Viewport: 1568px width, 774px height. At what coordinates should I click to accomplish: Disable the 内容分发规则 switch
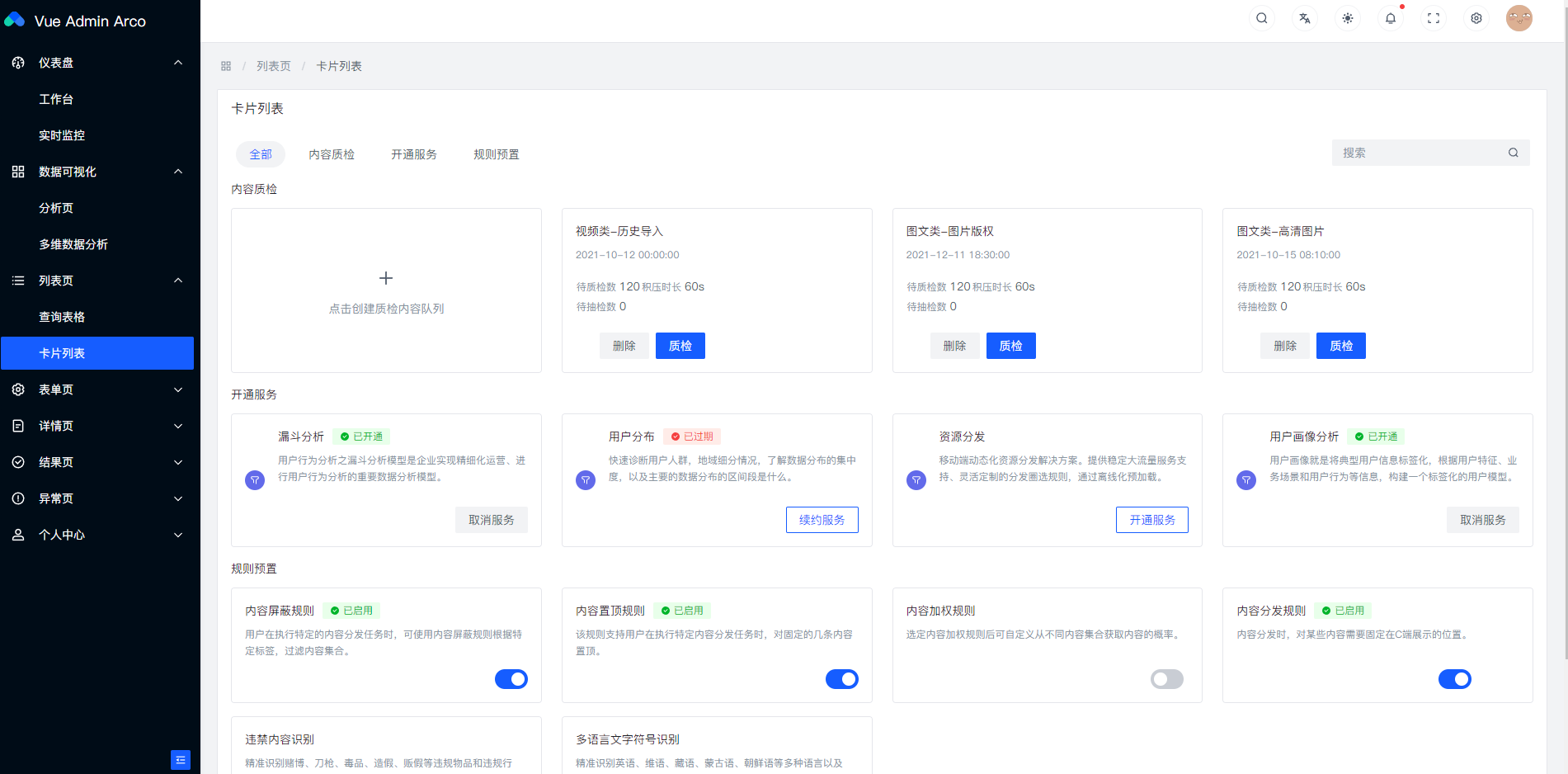1455,679
